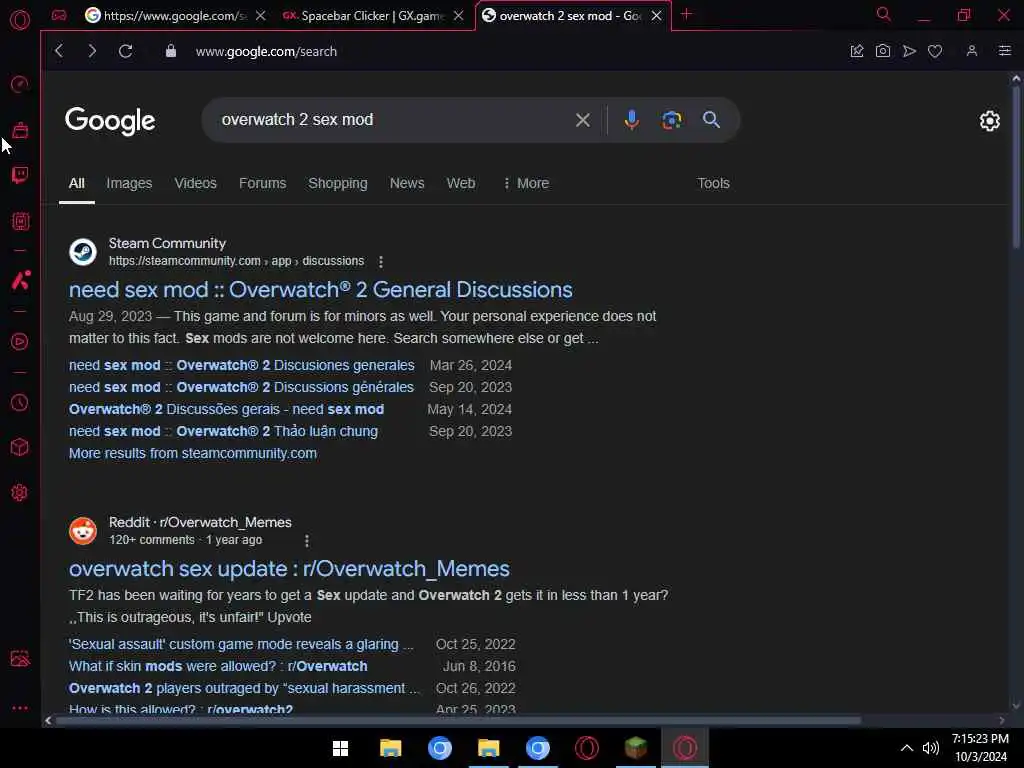Open Extensions cube sidebar icon
Screen dimensions: 1024x768
click(x=20, y=447)
